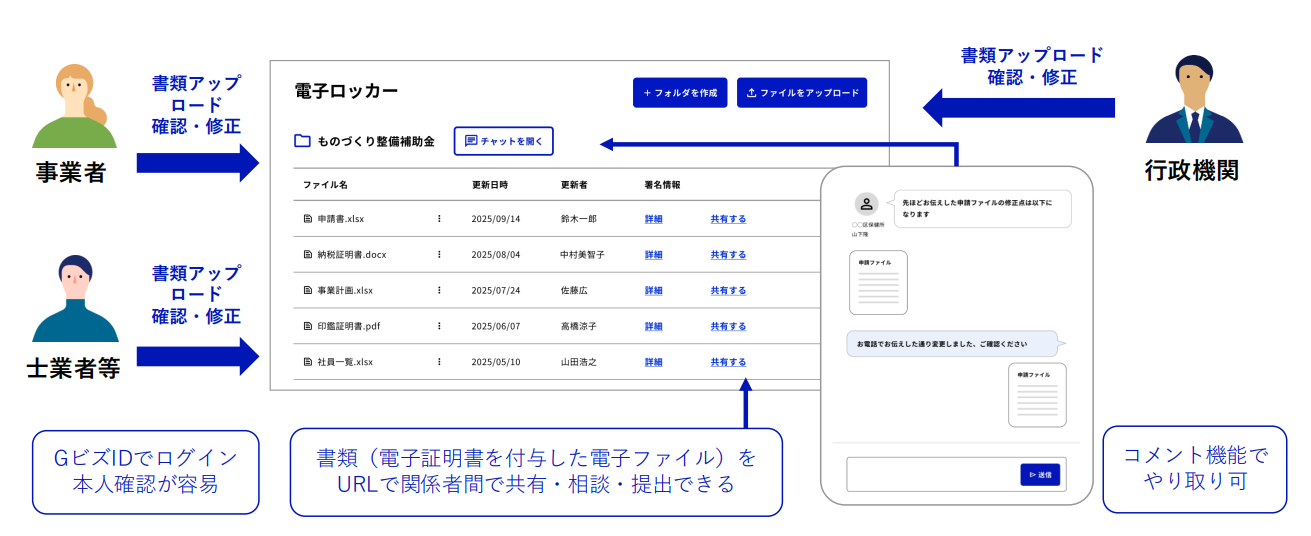Click the 行政機関 official avatar
Image resolution: width=1311 pixels, height=536 pixels.
click(1194, 99)
